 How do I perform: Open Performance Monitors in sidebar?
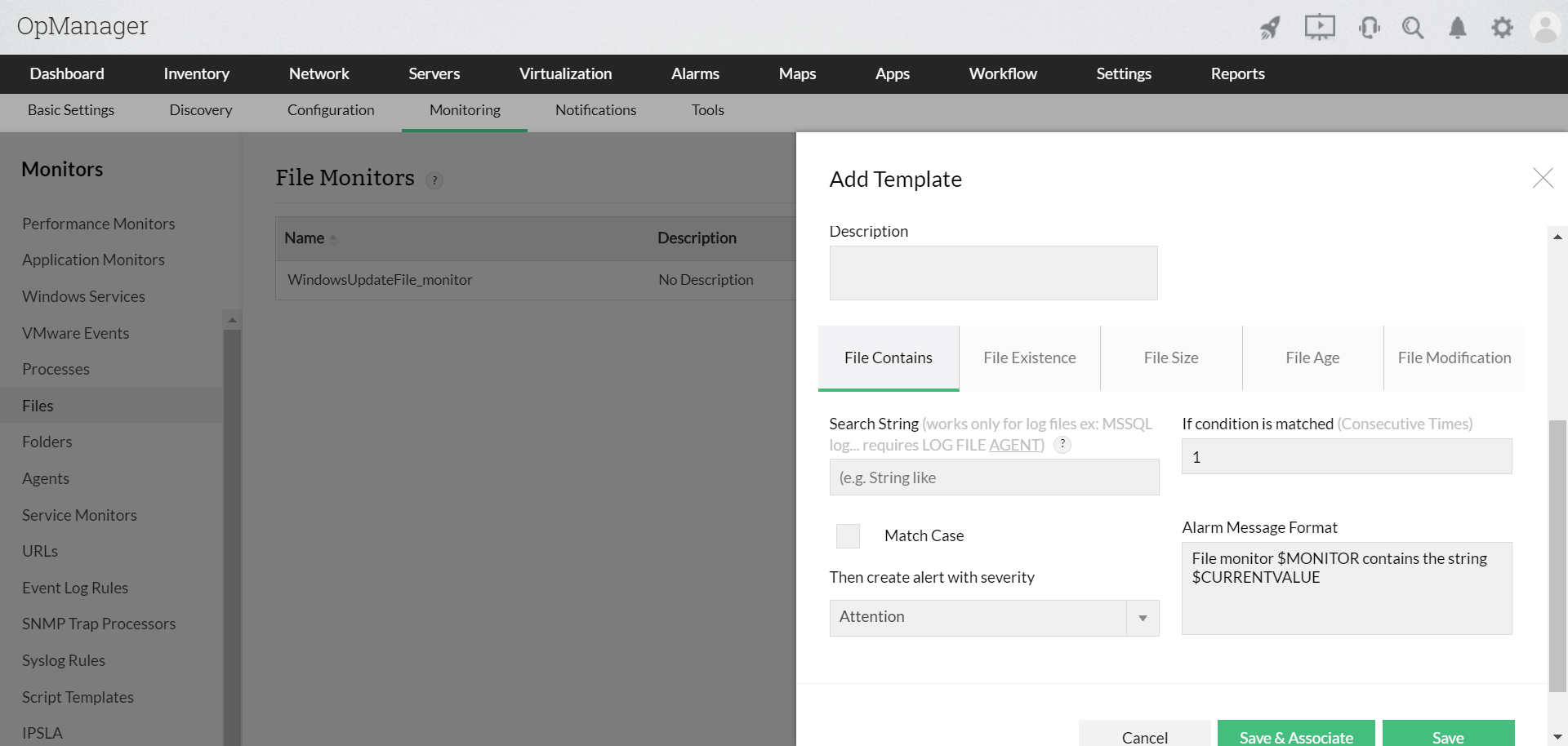point(98,224)
